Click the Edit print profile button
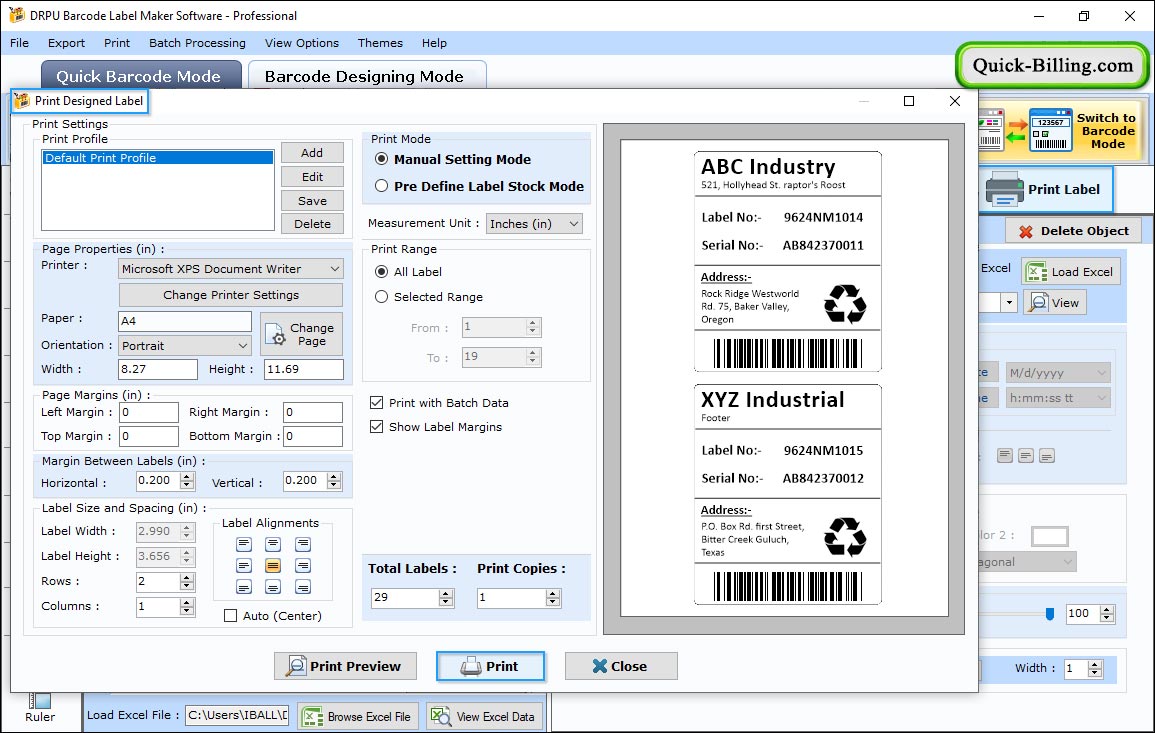The height and width of the screenshot is (733, 1155). (x=312, y=177)
